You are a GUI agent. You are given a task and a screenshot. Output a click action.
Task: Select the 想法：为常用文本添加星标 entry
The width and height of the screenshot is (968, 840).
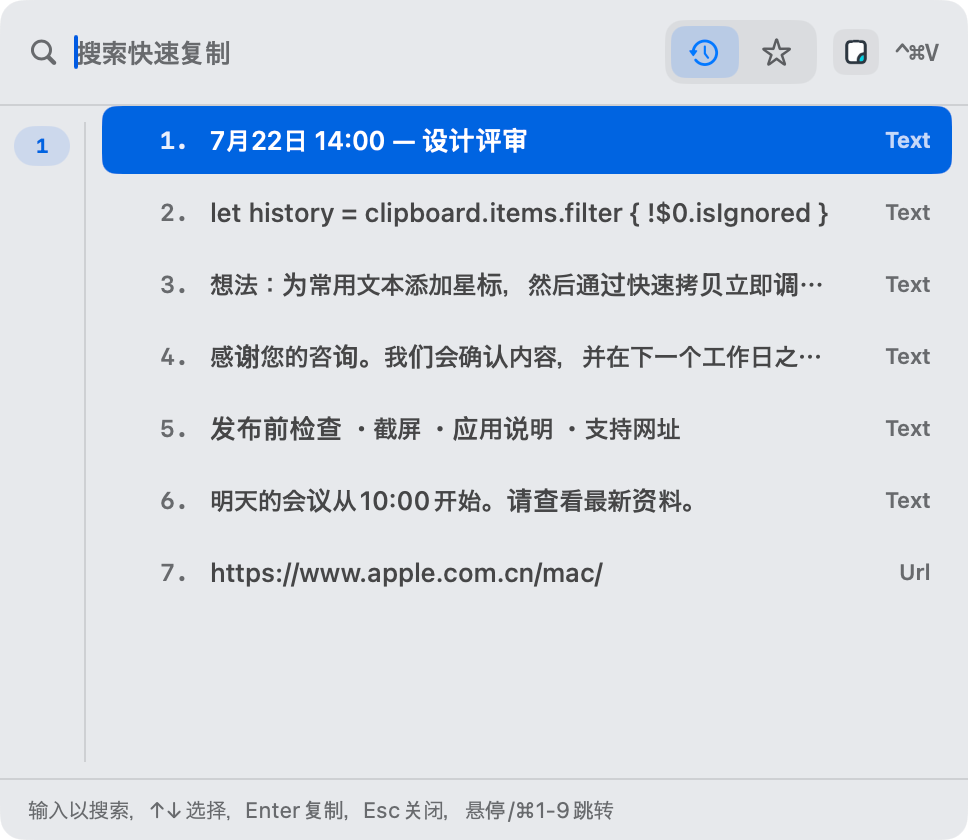(x=527, y=285)
